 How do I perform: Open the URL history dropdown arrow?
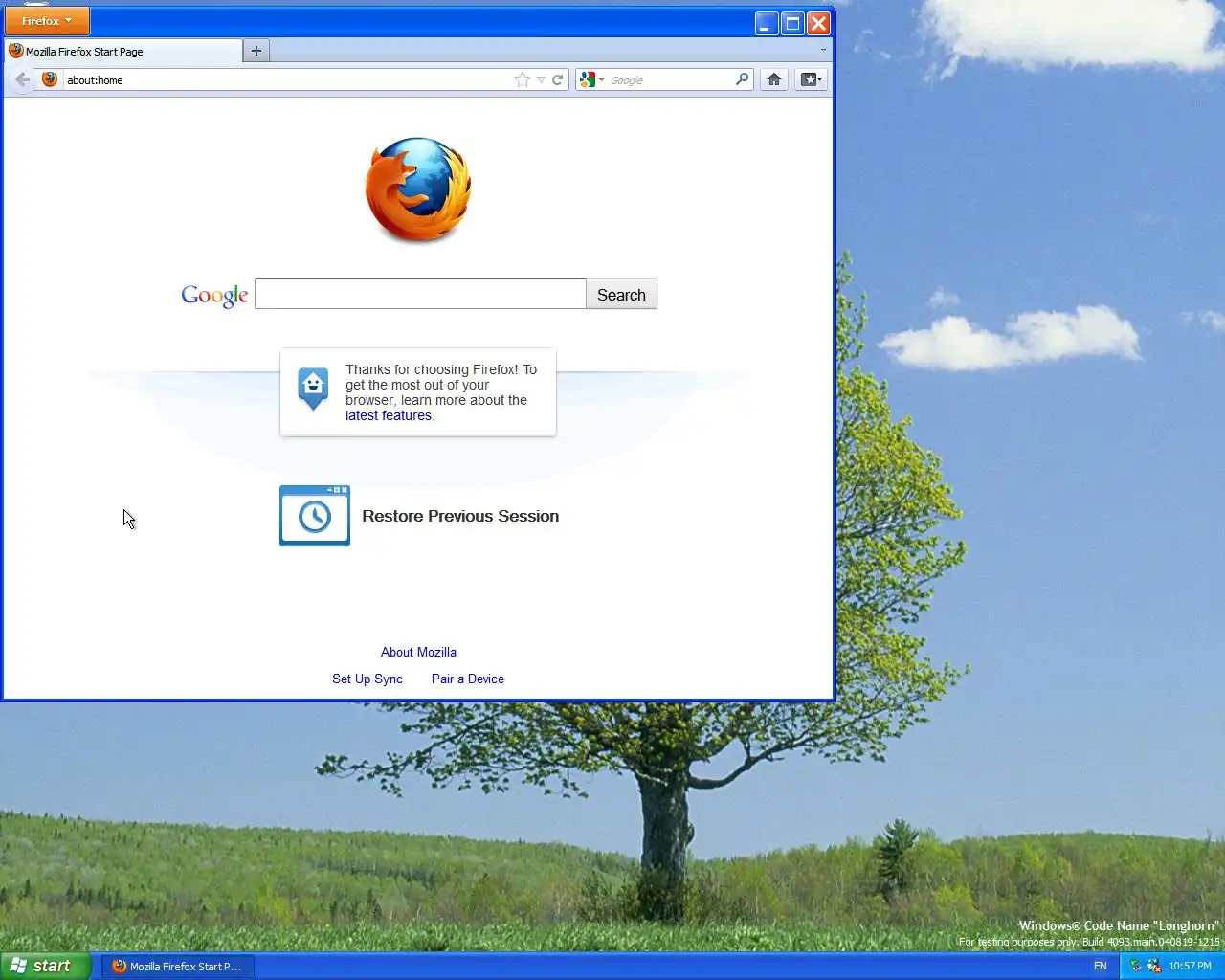[541, 80]
